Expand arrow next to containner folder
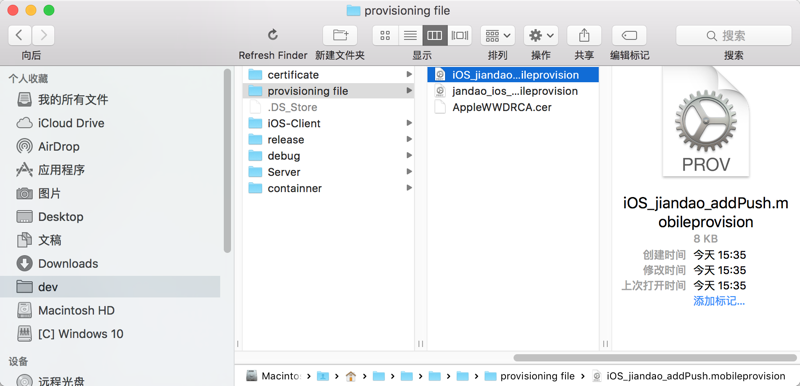The image size is (800, 386). [409, 188]
